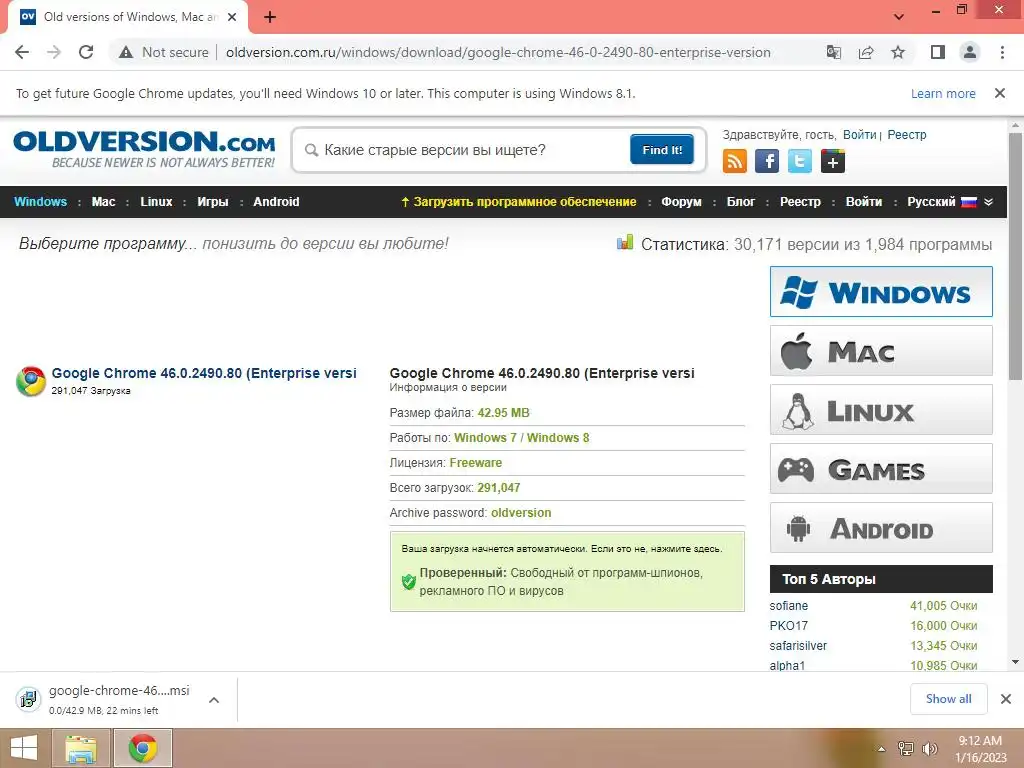Click the Google Chrome logo icon
1024x768 pixels.
(31, 381)
